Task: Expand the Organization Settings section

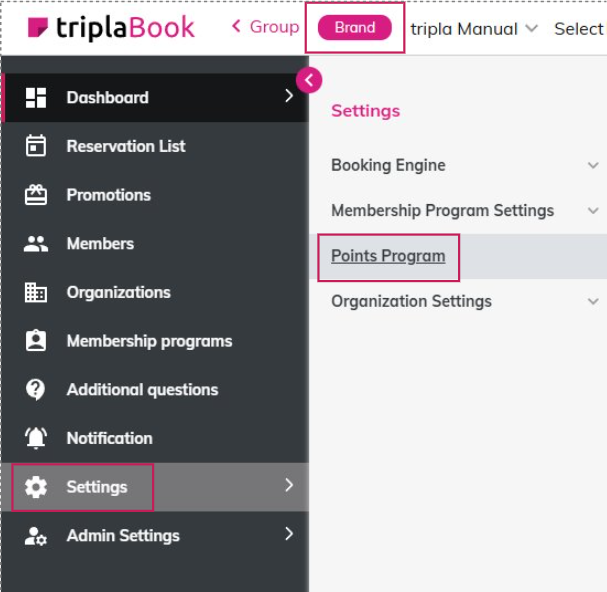Action: click(x=592, y=301)
